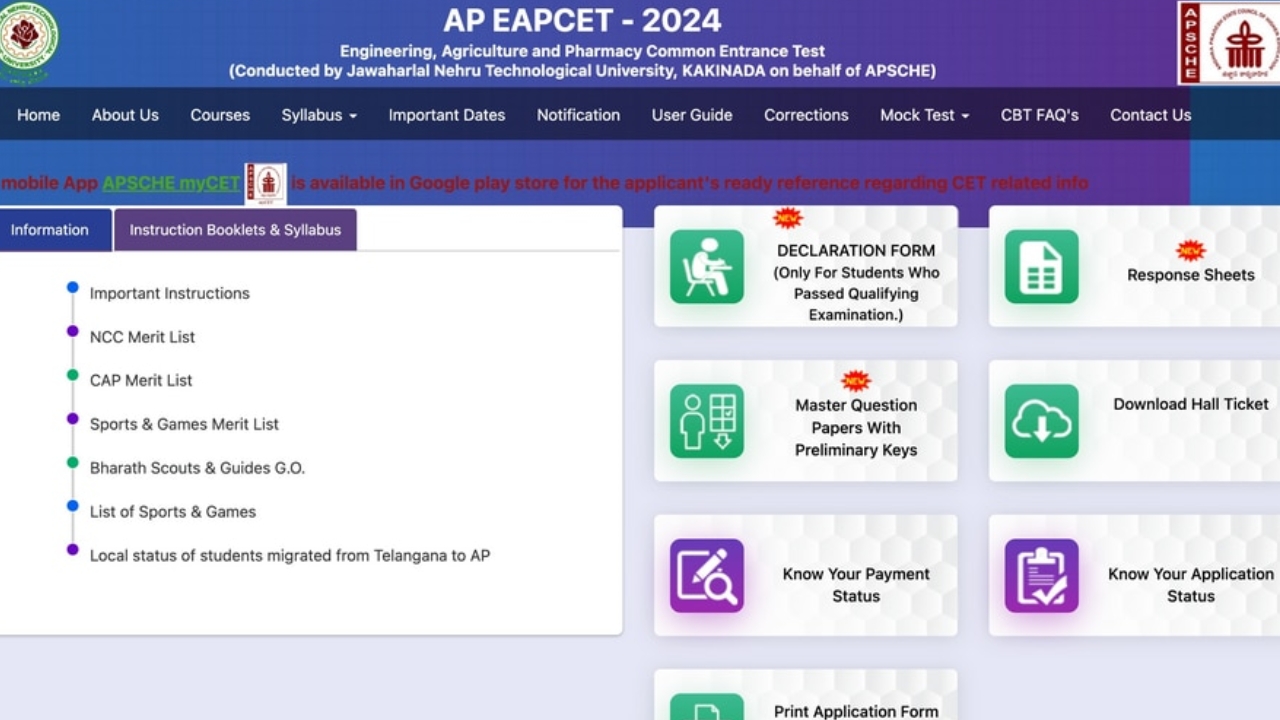Expand the Syllabus dropdown menu
This screenshot has height=720, width=1280.
319,115
